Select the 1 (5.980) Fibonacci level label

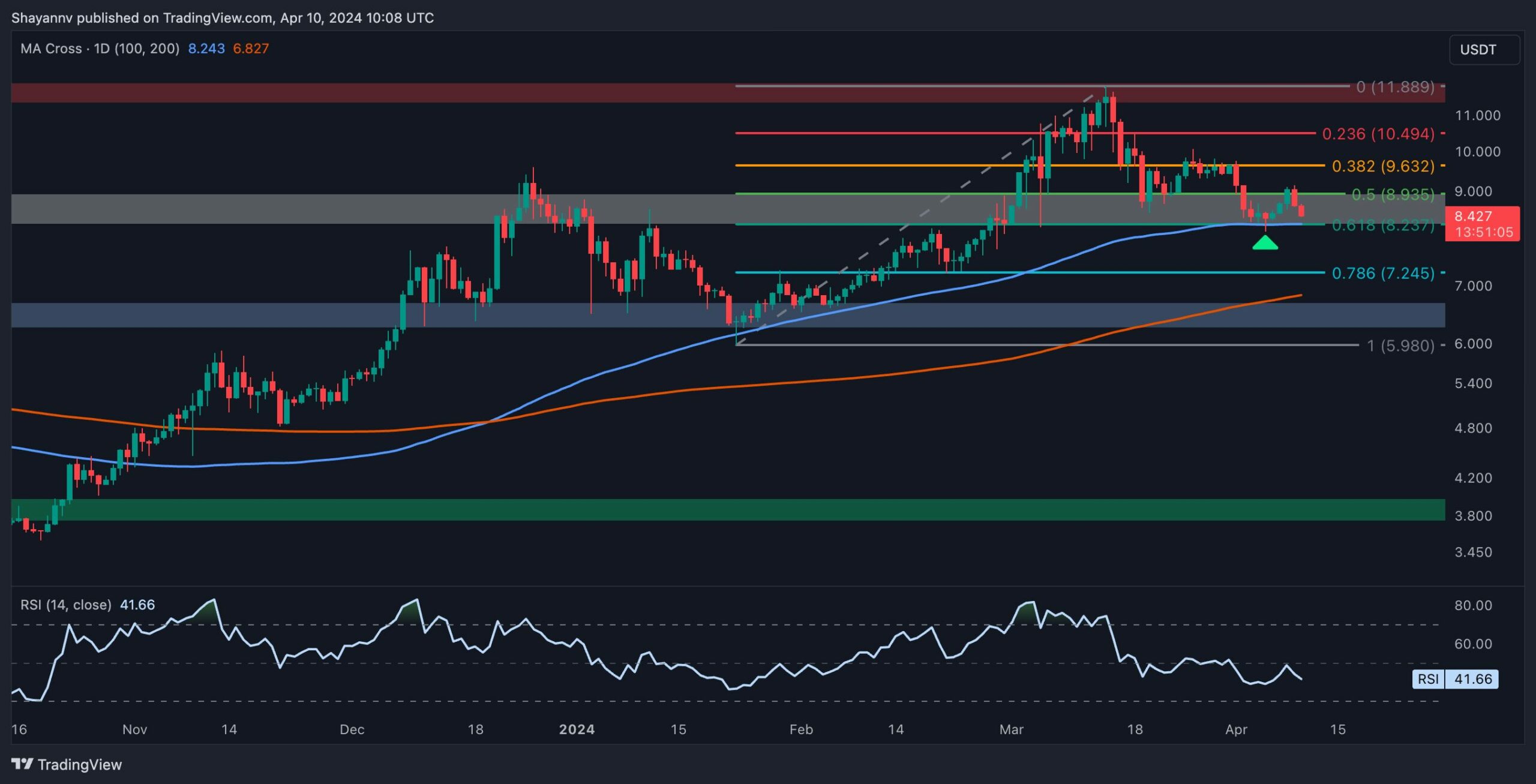(1400, 346)
